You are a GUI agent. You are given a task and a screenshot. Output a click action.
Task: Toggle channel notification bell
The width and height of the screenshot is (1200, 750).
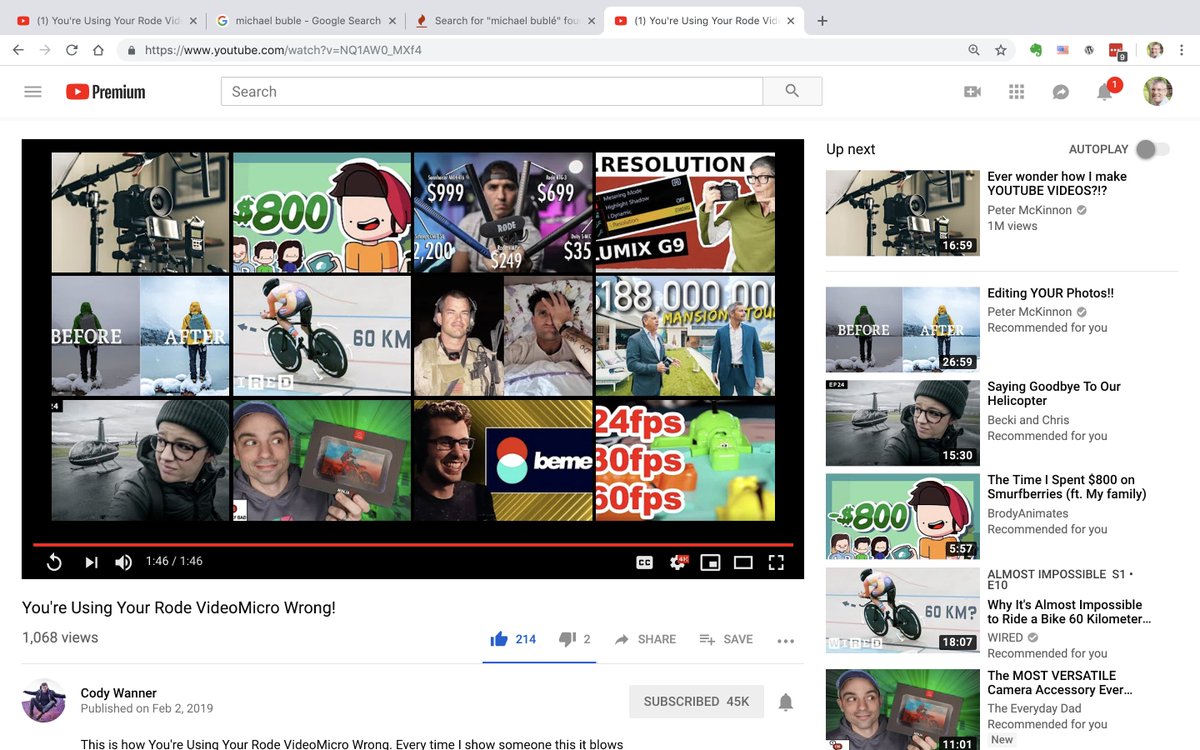click(786, 702)
